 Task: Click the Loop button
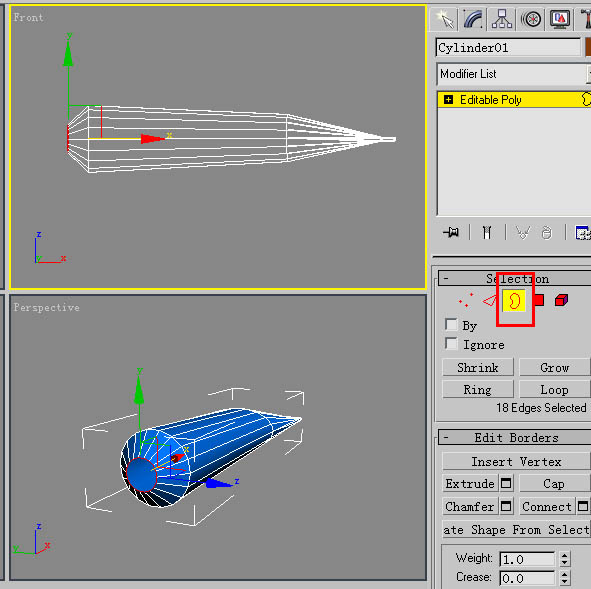click(x=554, y=389)
